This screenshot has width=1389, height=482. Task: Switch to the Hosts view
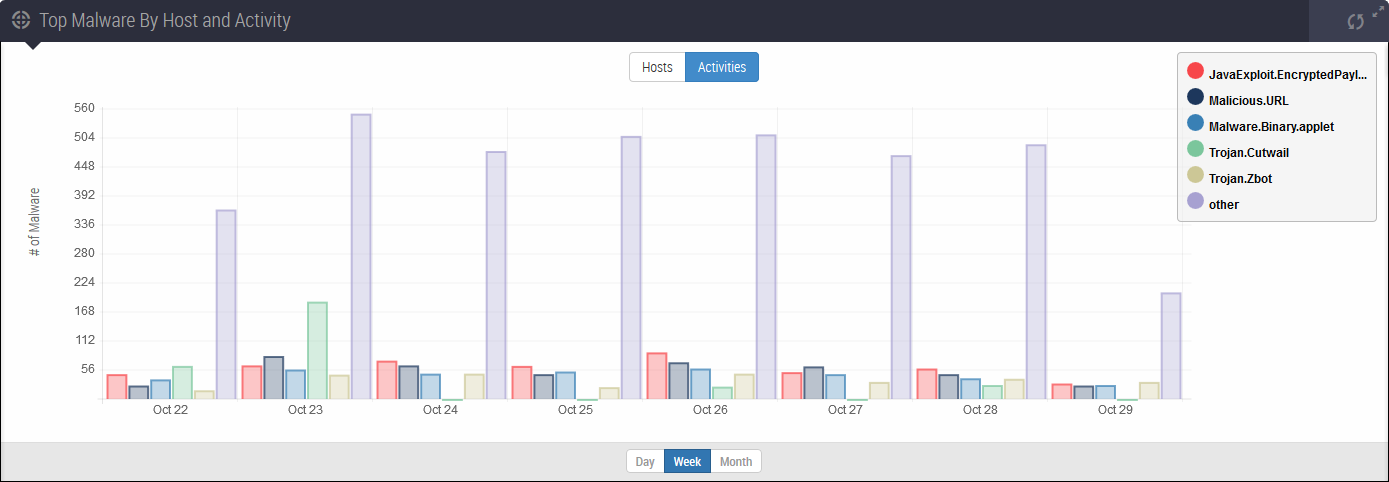coord(657,67)
